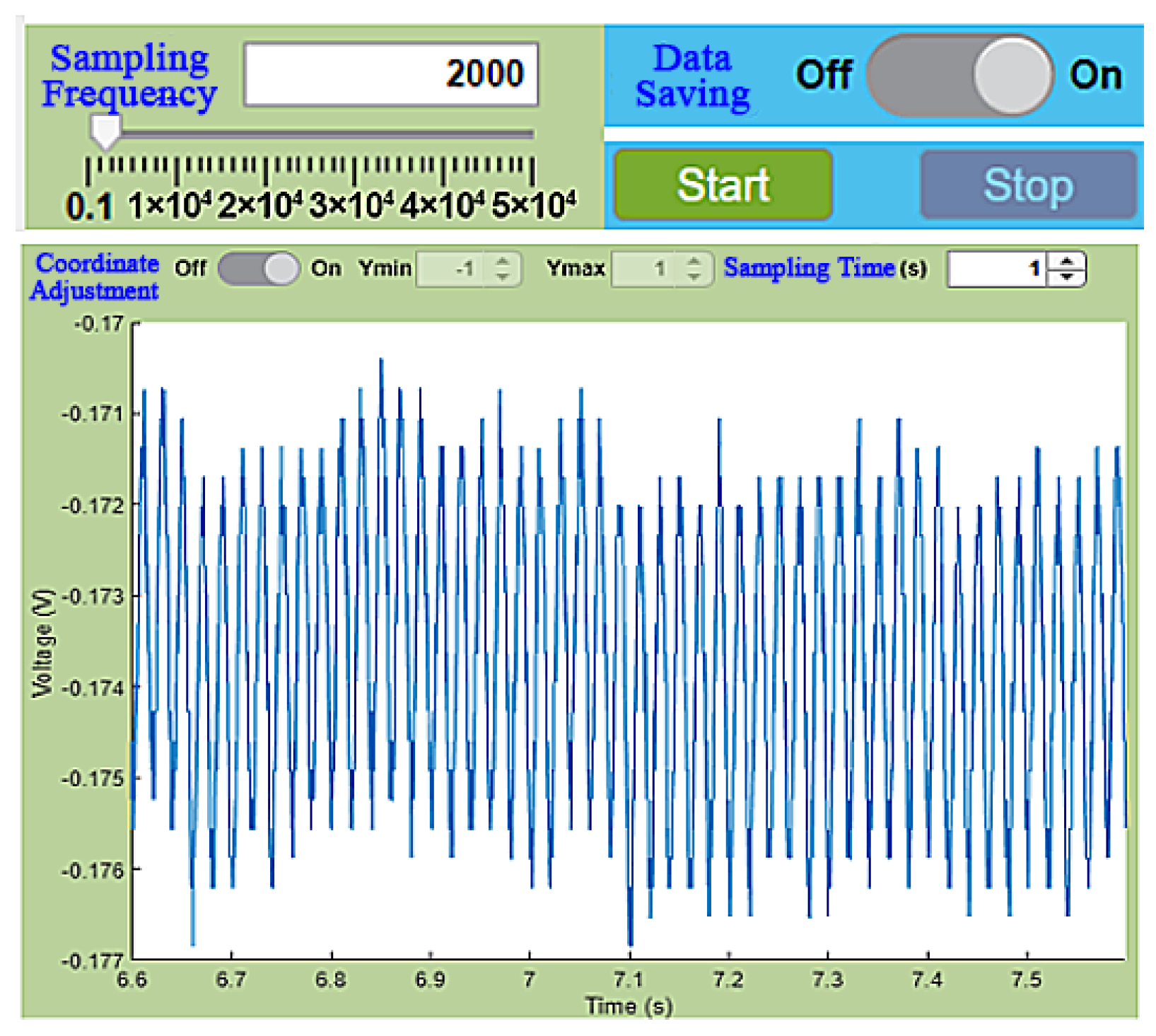Click the Ymin value field
Screen dimensions: 1156x1036
pos(453,269)
